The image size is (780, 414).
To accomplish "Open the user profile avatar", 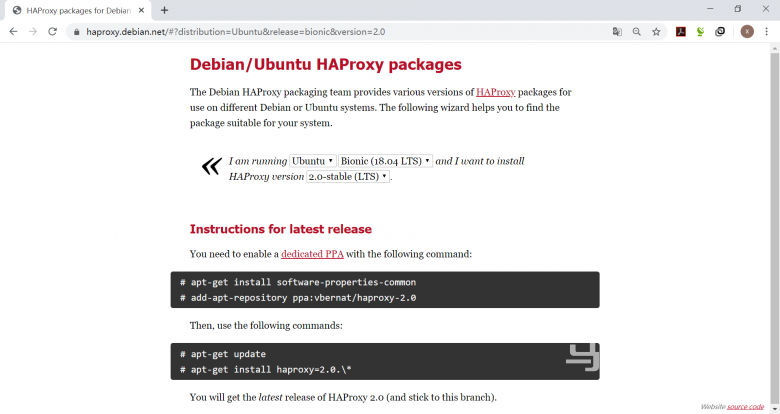I will [x=747, y=31].
